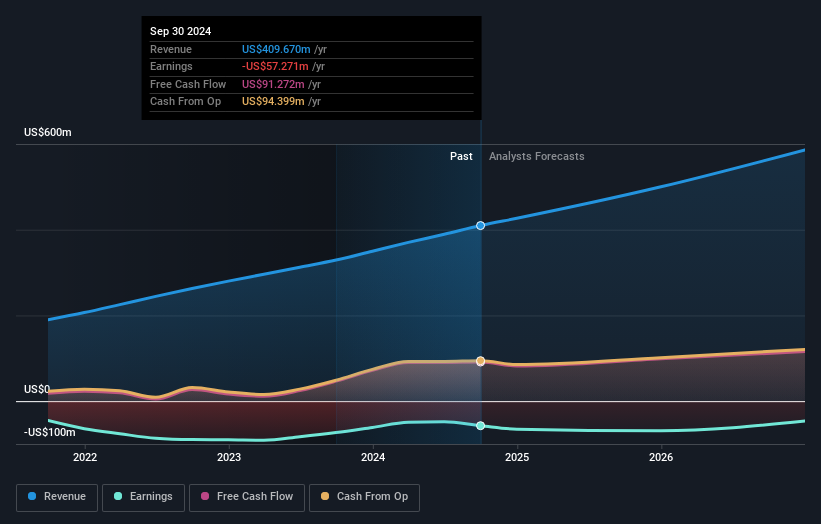
Task: Click the 'Analysts Forecasts' label
Action: [x=537, y=156]
